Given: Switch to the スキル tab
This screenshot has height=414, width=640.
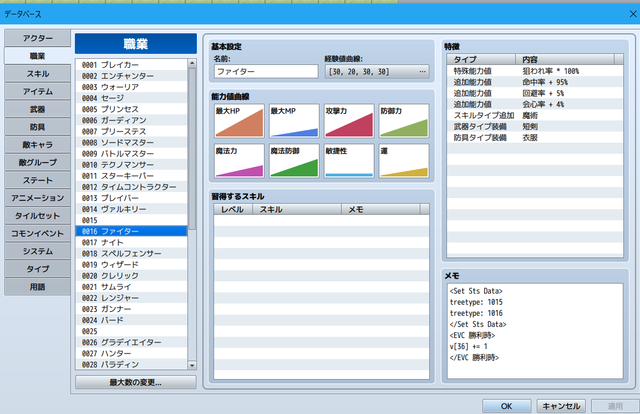Looking at the screenshot, I should click(38, 73).
